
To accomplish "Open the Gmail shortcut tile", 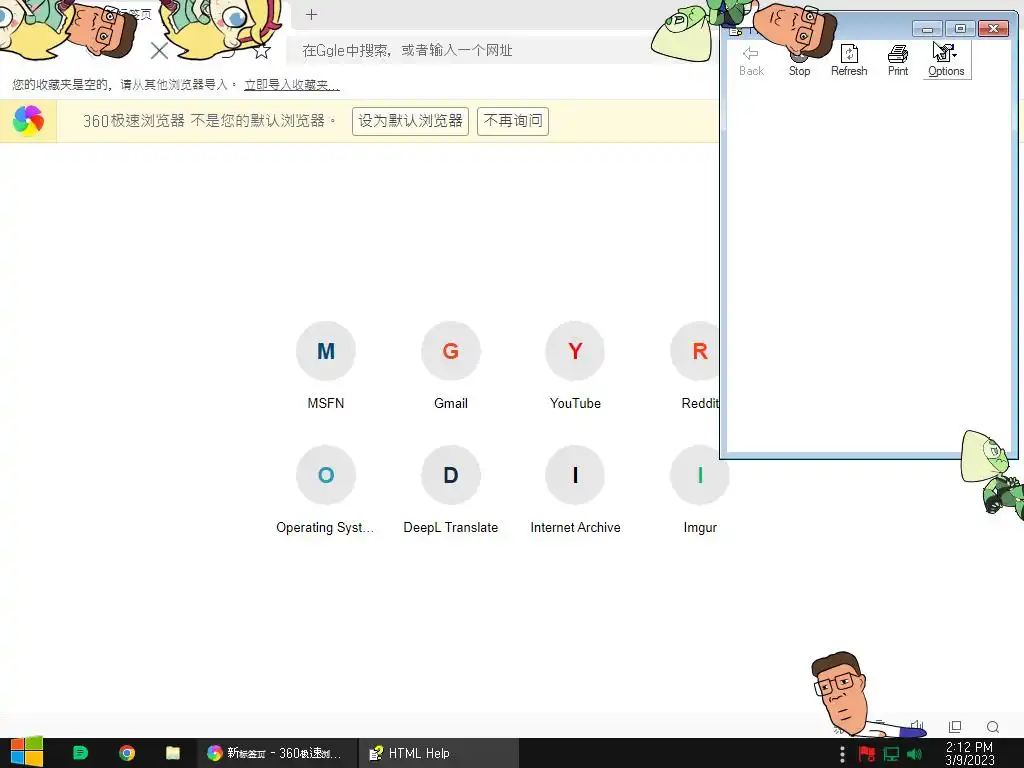I will tap(451, 365).
